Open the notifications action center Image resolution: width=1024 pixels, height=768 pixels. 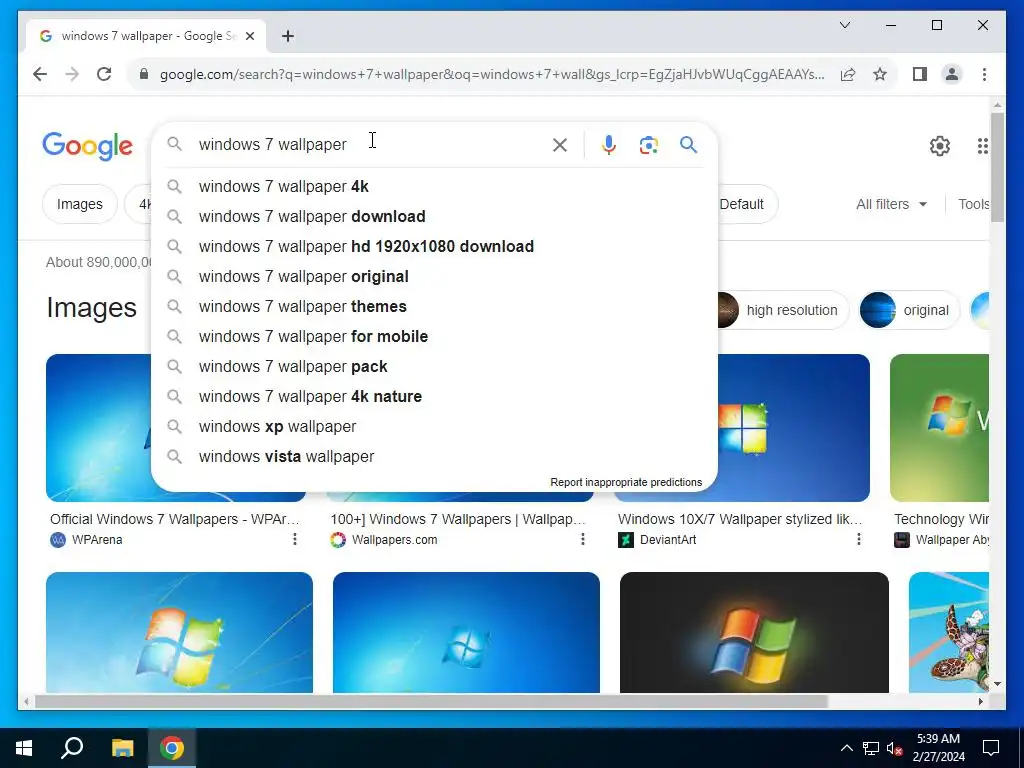pos(991,748)
